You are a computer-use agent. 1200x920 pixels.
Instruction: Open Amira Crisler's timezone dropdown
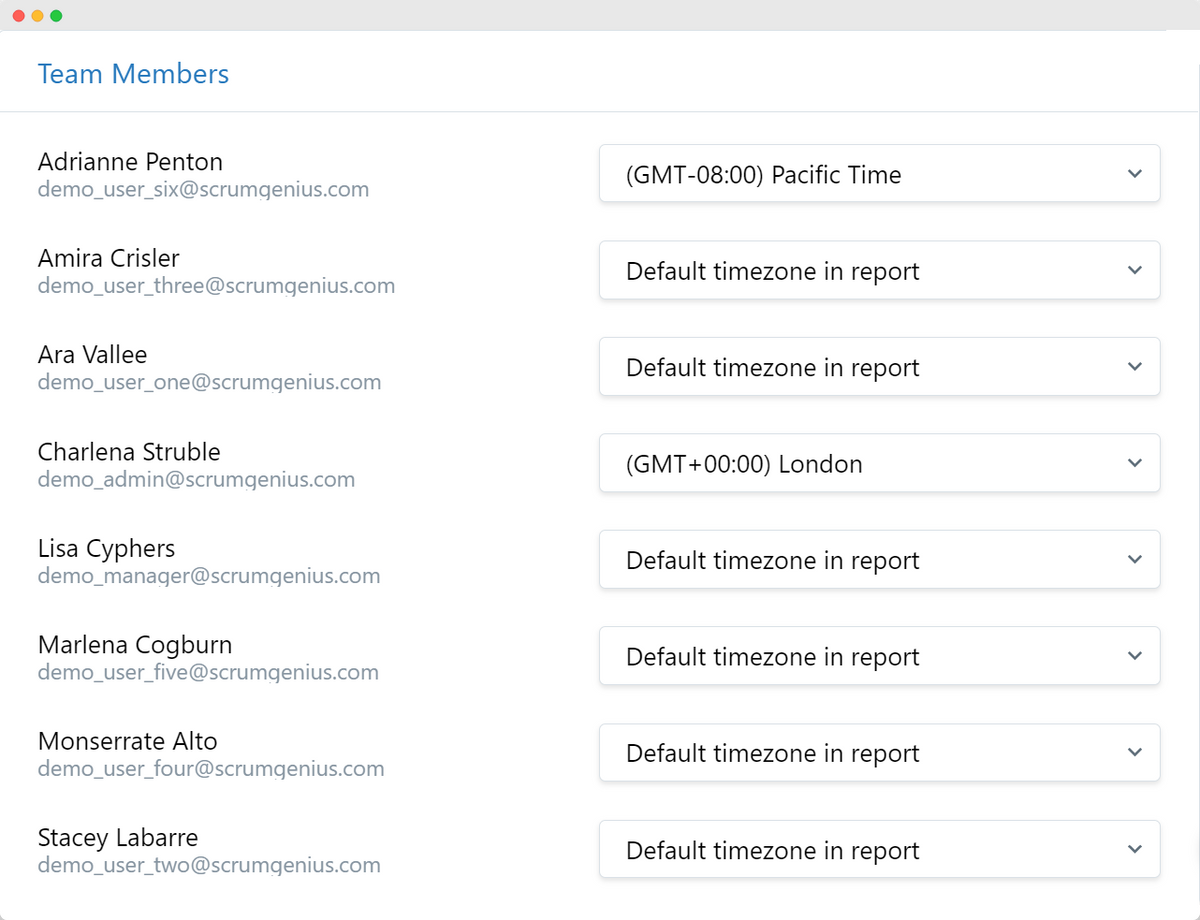(879, 271)
